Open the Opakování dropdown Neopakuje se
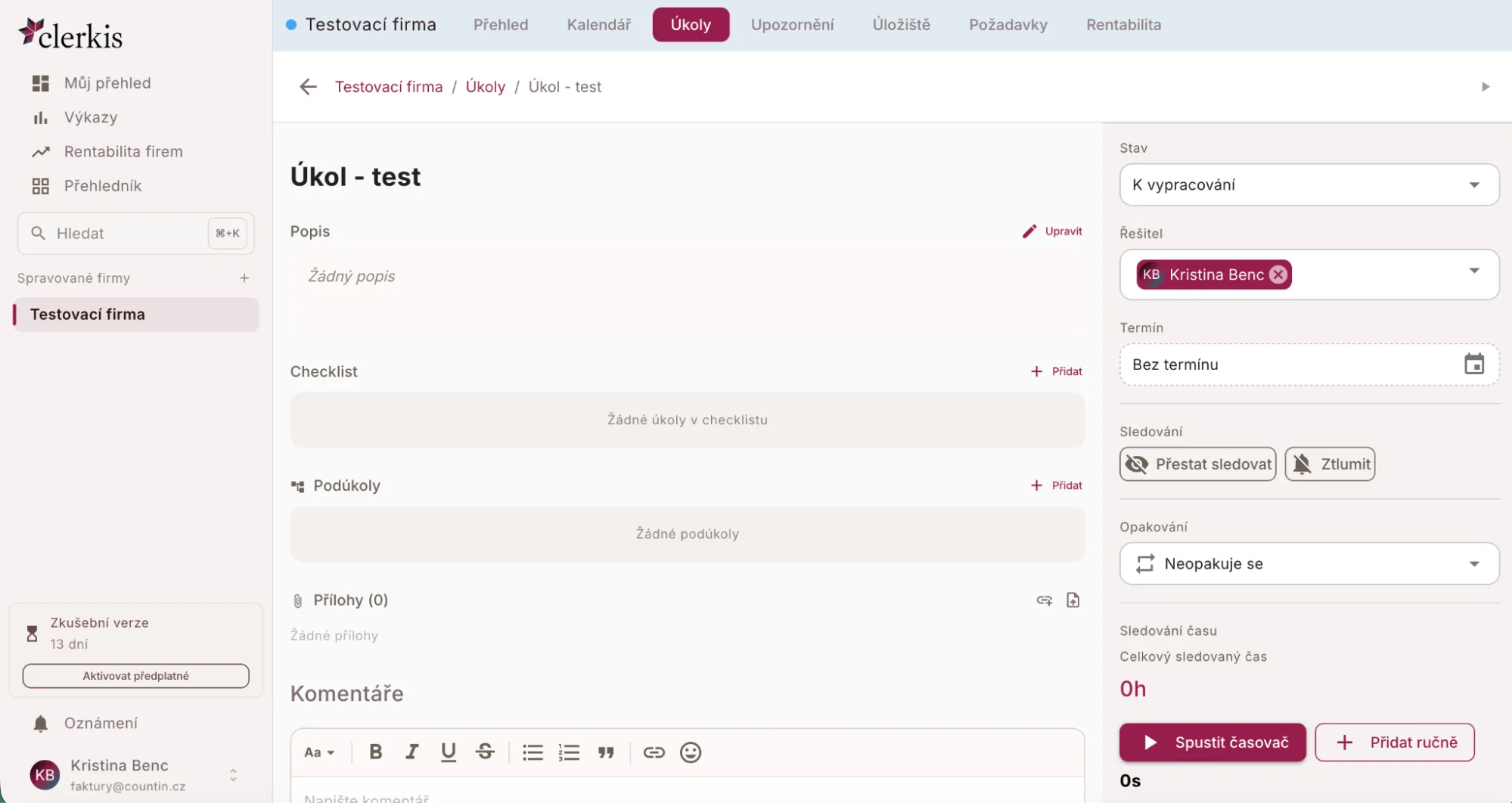This screenshot has width=1512, height=803. pos(1309,563)
